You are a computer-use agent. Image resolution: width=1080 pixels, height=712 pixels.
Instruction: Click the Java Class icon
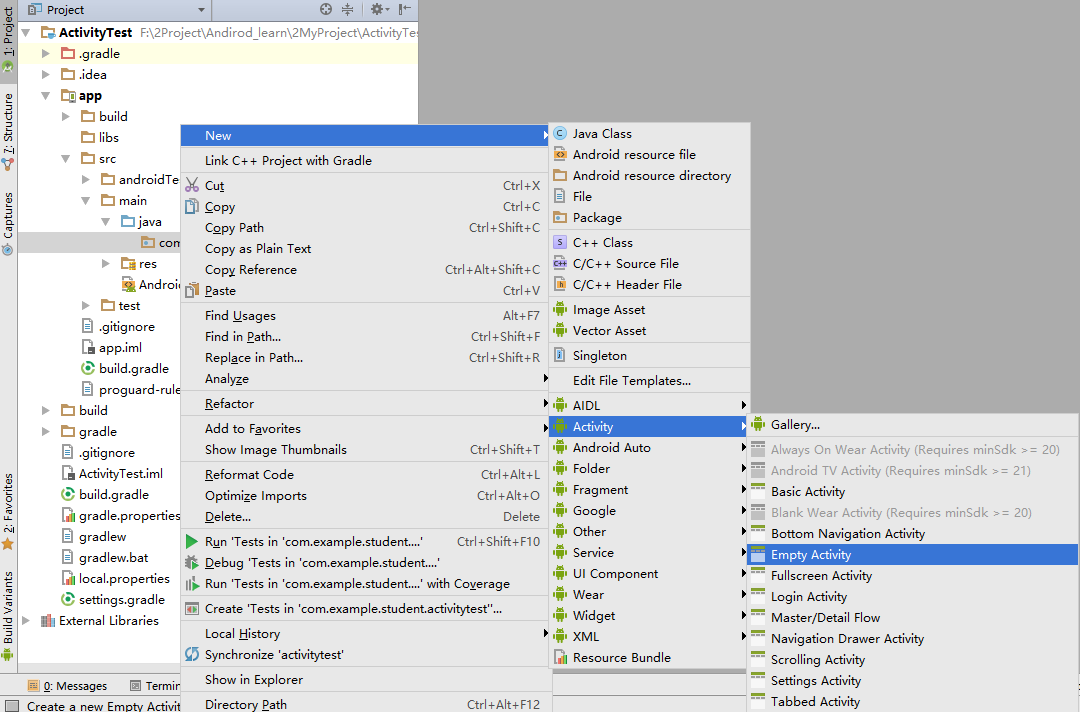click(561, 134)
